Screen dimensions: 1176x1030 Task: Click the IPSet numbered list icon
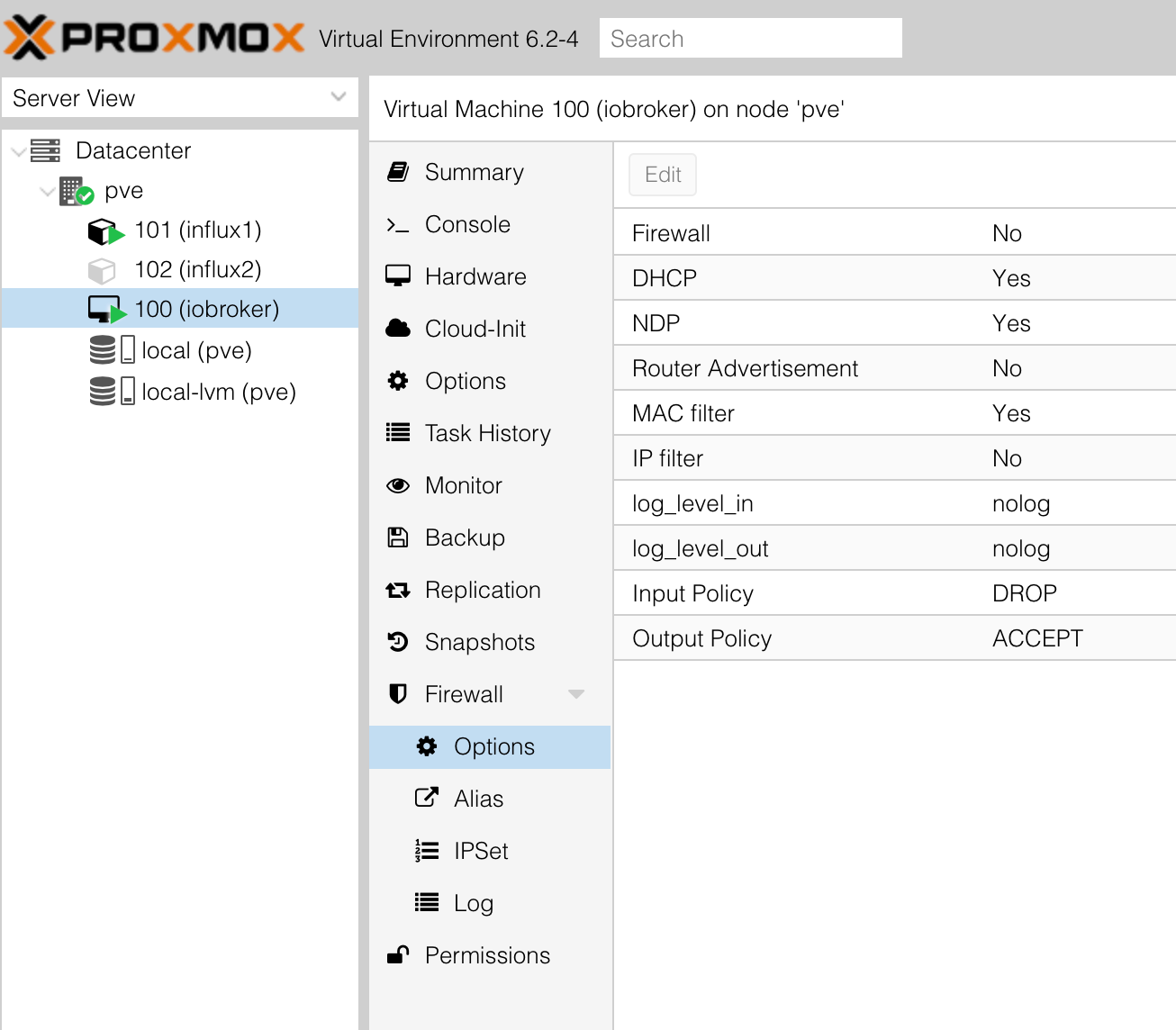pyautogui.click(x=427, y=851)
